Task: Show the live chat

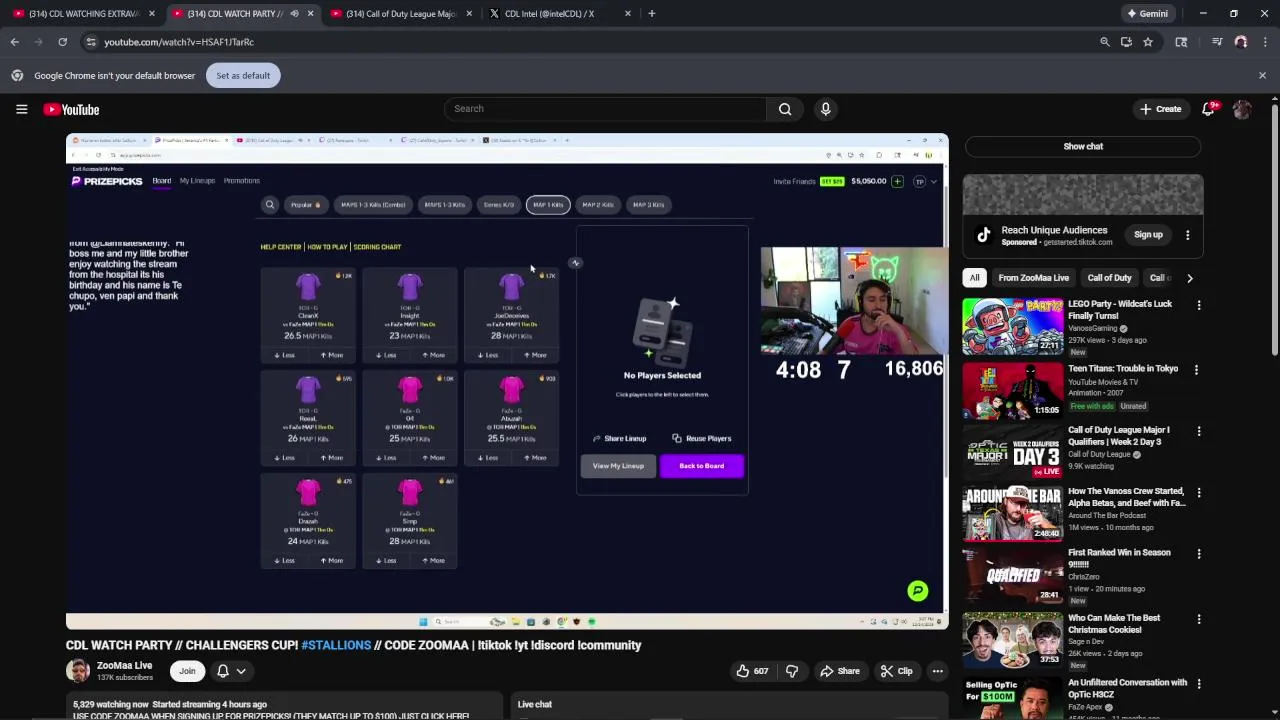Action: pos(1083,146)
